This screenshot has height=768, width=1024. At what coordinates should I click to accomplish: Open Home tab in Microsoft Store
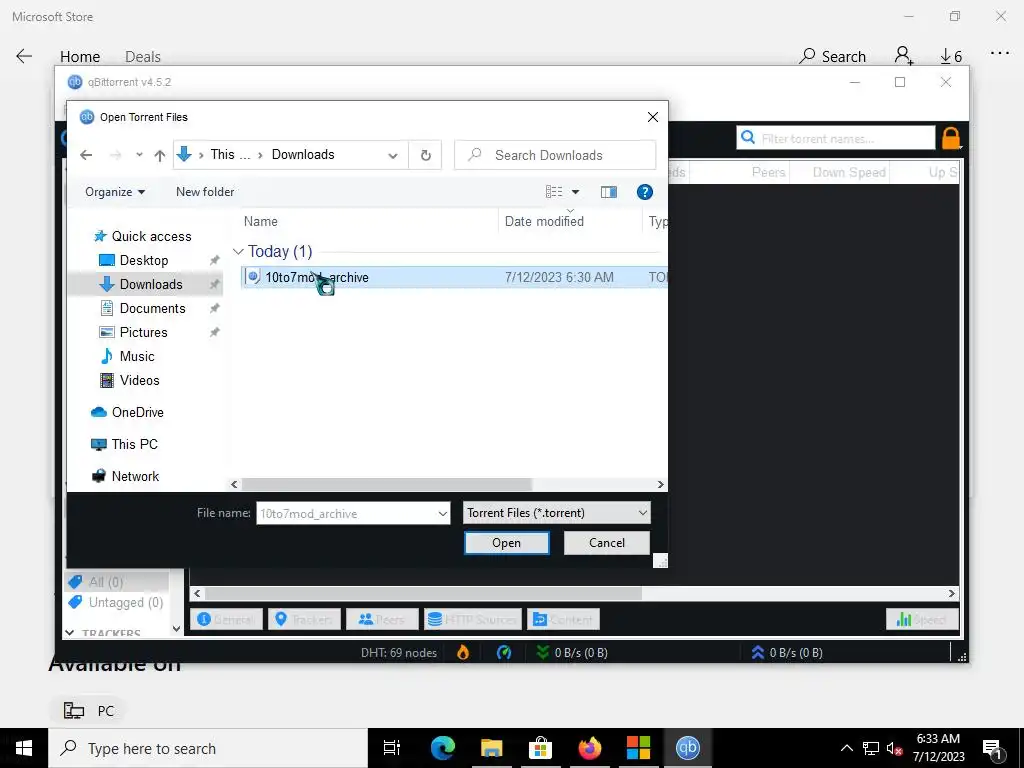[80, 57]
